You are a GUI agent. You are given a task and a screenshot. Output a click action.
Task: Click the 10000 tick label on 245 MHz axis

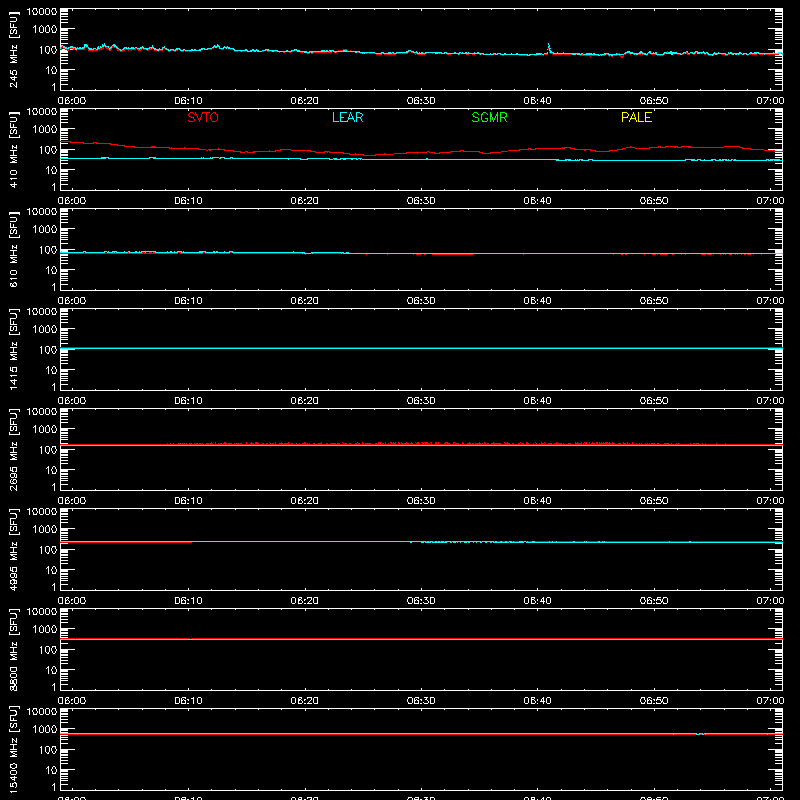point(42,12)
